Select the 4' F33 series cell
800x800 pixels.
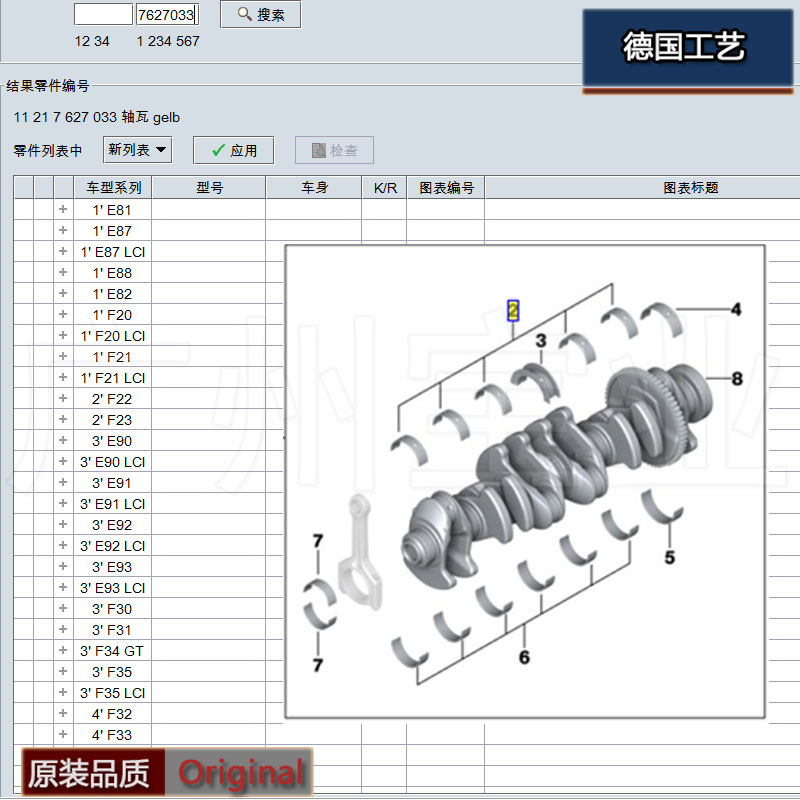pos(113,734)
